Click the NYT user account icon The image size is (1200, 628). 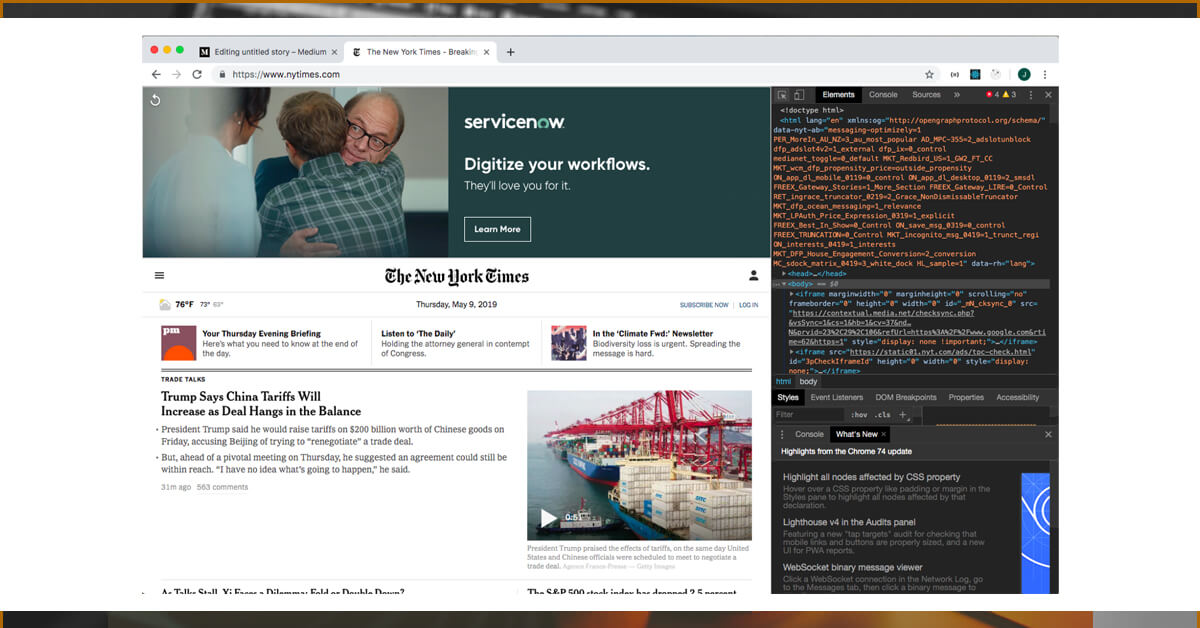(754, 275)
